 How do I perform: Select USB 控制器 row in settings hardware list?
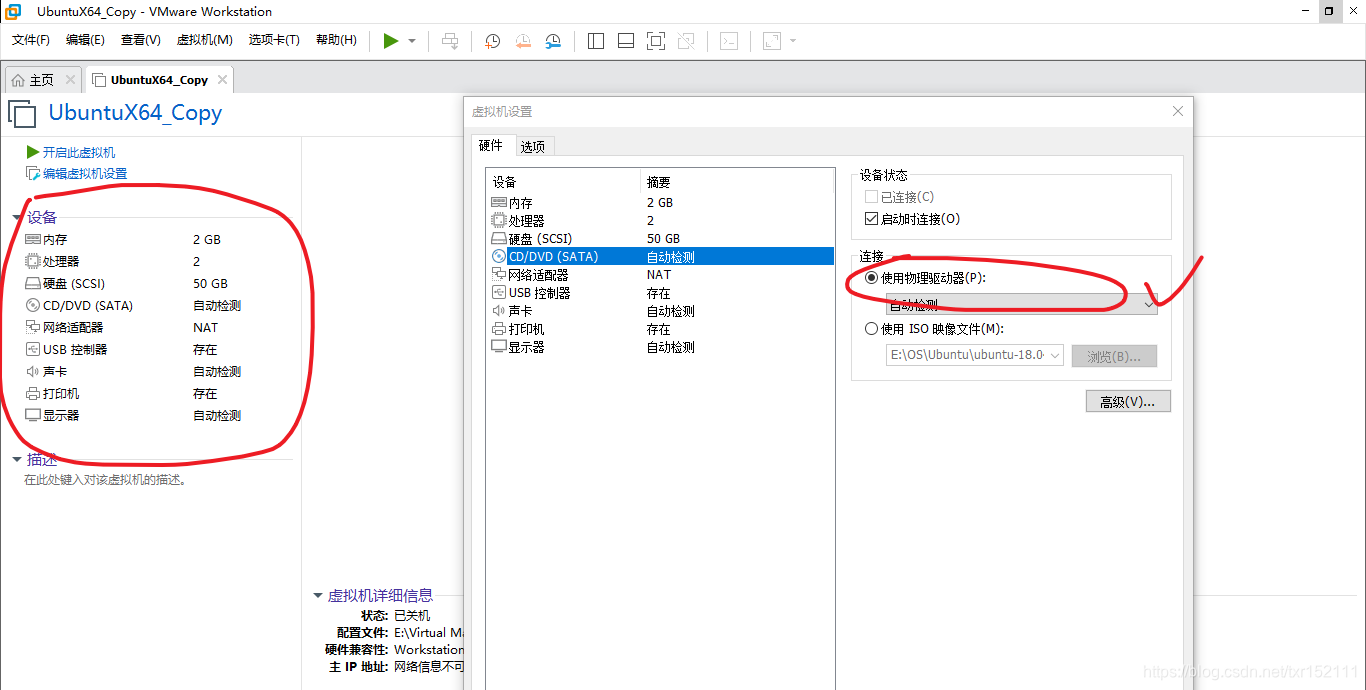660,293
